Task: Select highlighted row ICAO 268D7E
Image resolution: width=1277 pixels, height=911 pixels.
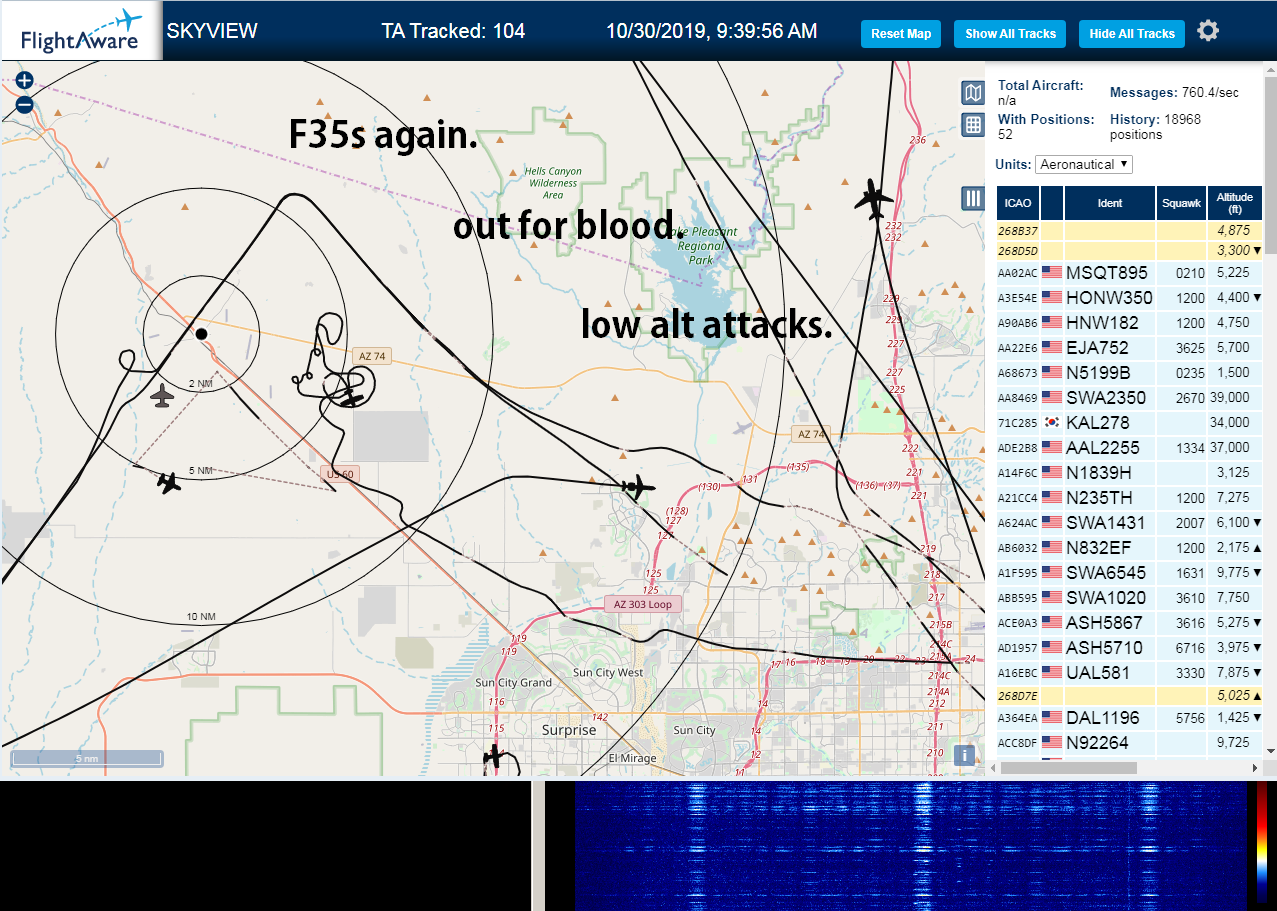Action: (x=1129, y=695)
